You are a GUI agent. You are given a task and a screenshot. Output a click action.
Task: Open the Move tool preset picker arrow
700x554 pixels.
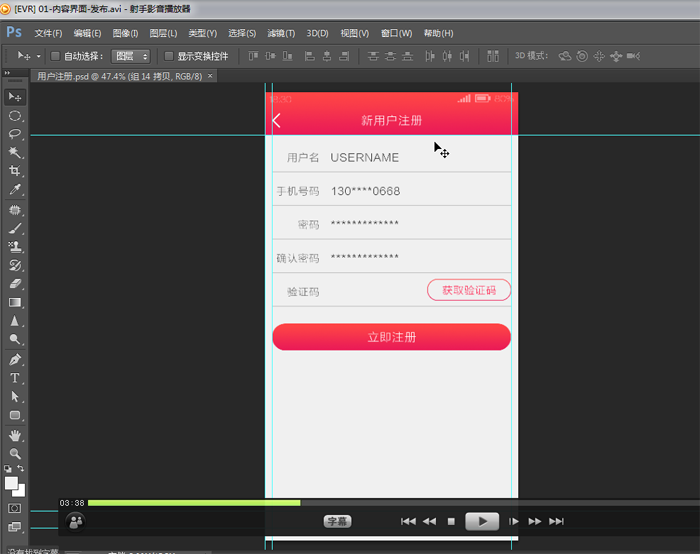coord(38,56)
